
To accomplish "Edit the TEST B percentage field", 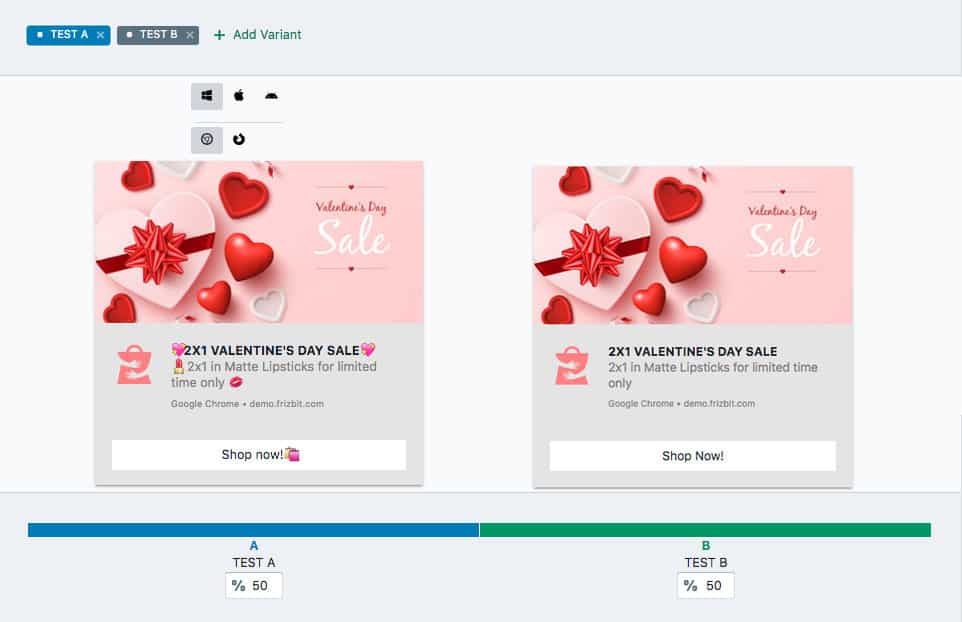I will click(706, 586).
